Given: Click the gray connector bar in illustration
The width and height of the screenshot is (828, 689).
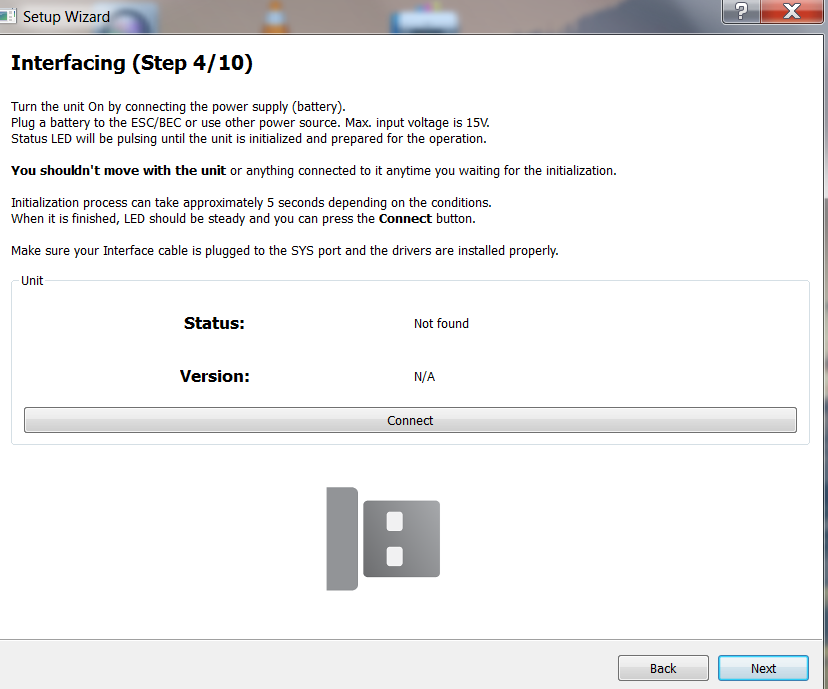Looking at the screenshot, I should click(x=341, y=538).
